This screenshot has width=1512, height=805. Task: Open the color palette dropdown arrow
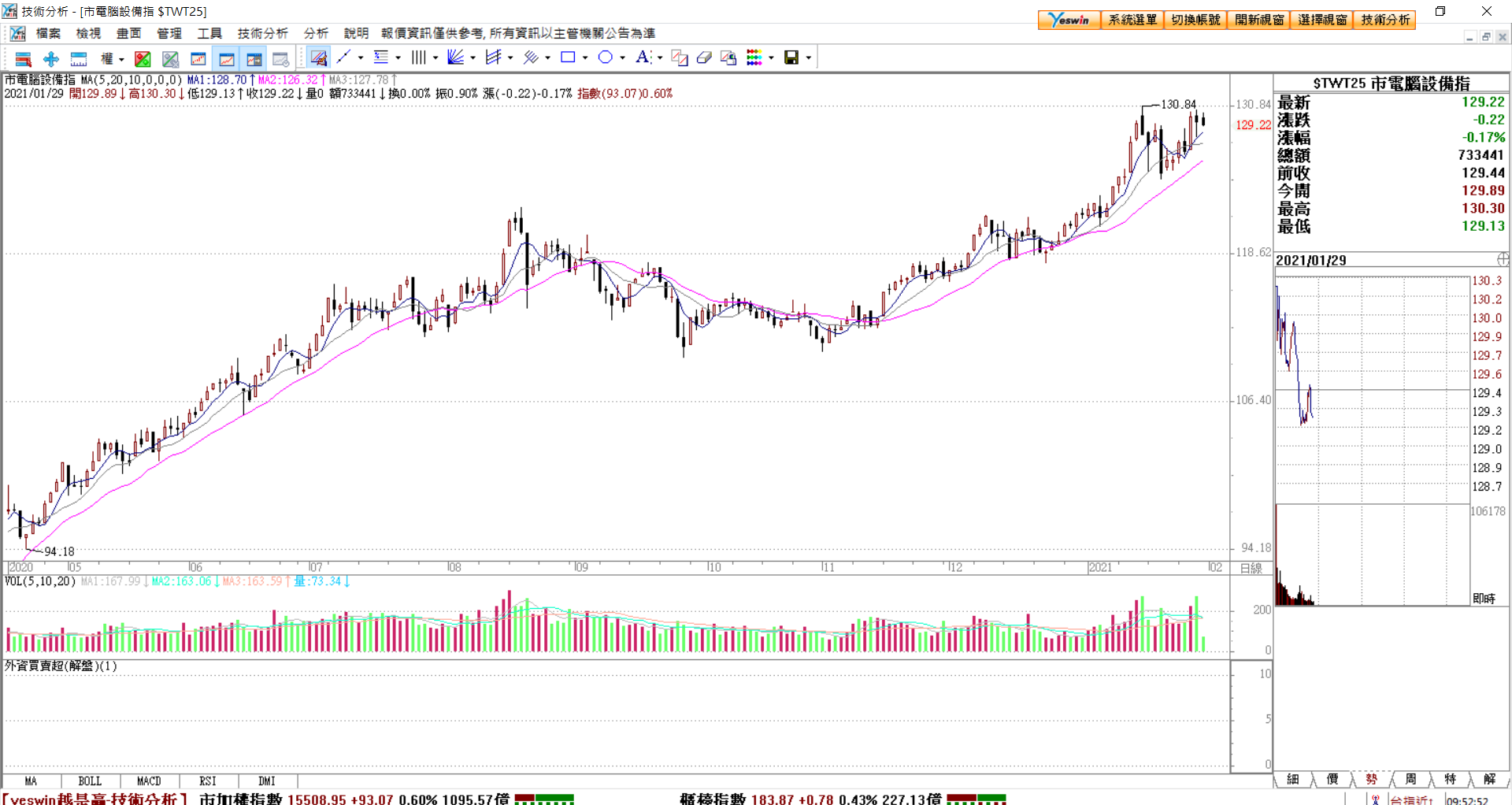point(772,57)
